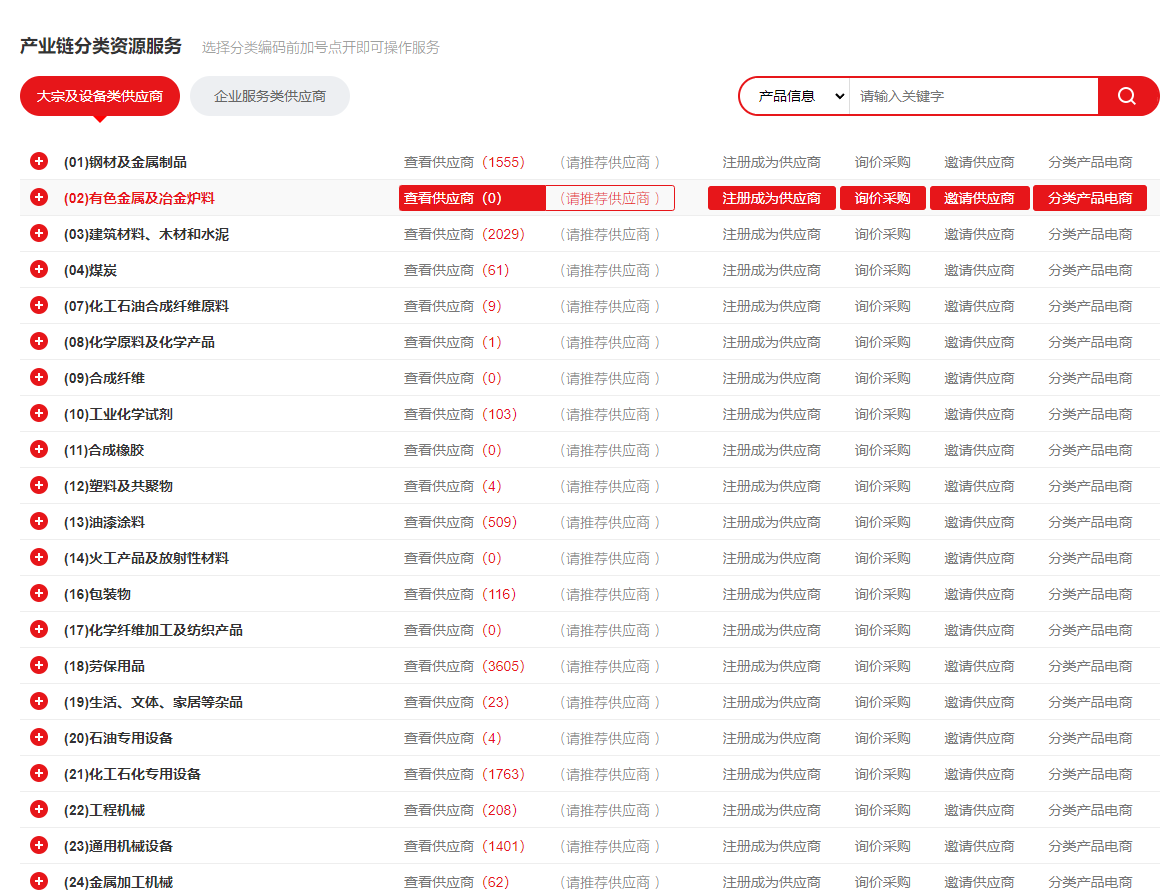1172x896 pixels.
Task: Open the 产品信息 search type dropdown
Action: coord(800,96)
